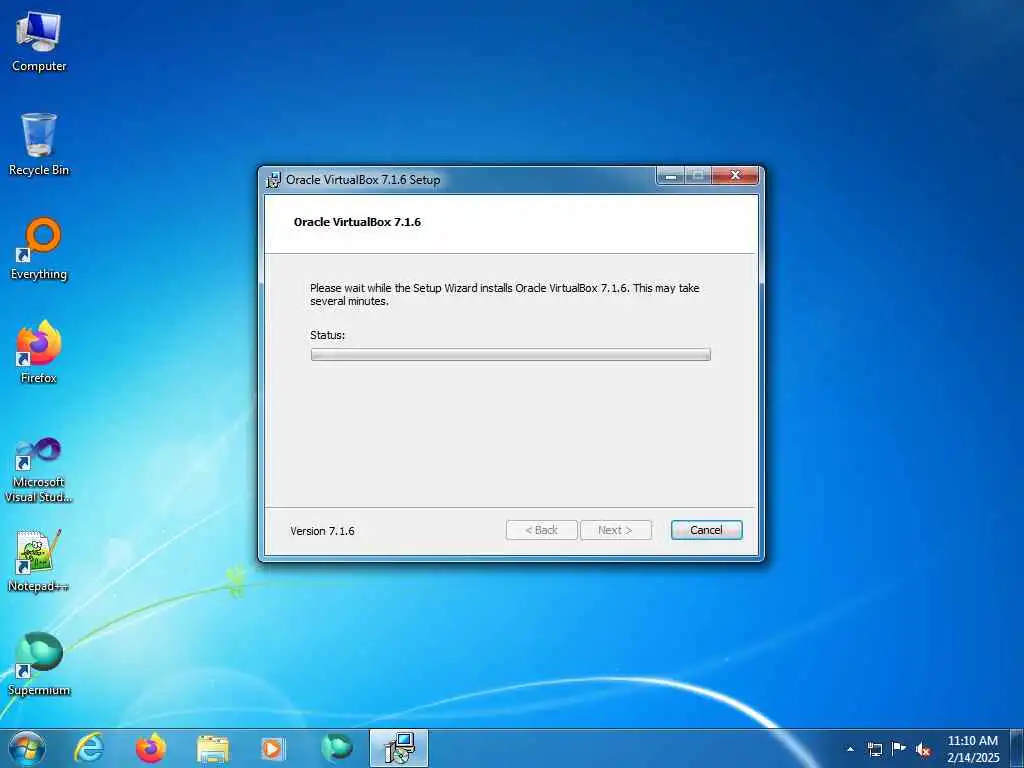Click the VirtualBox installer taskbar button
This screenshot has width=1024, height=768.
point(399,748)
